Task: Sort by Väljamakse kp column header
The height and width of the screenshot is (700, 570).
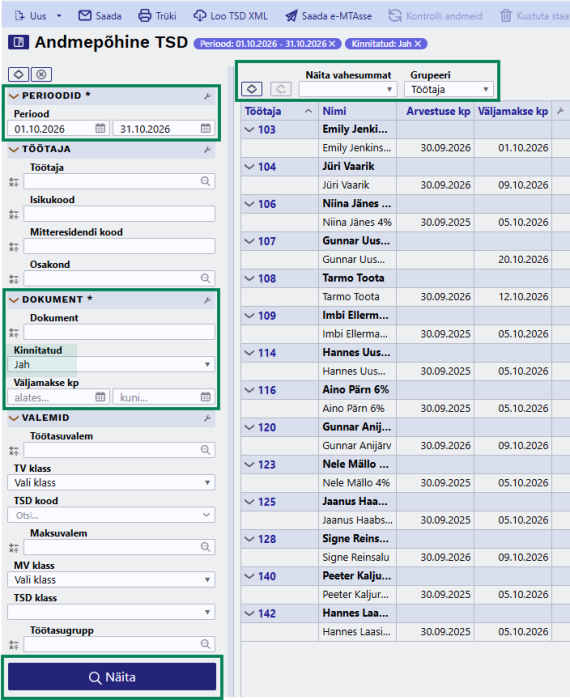Action: pyautogui.click(x=513, y=111)
